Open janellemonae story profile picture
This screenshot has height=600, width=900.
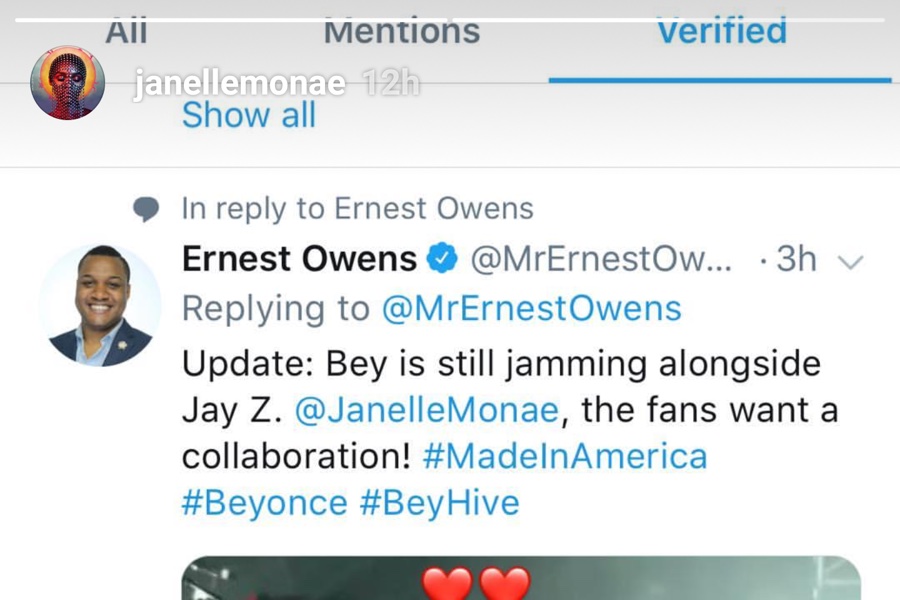point(68,83)
